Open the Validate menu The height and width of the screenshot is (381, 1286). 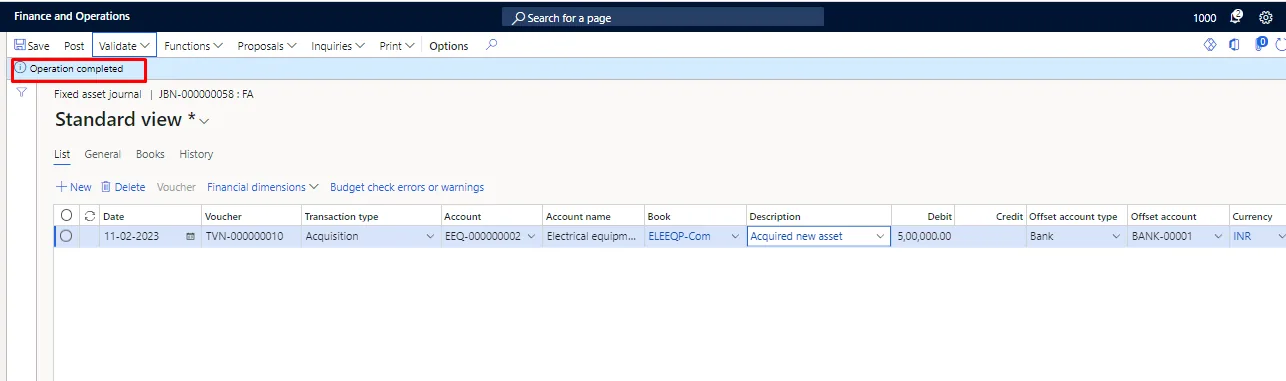click(124, 46)
